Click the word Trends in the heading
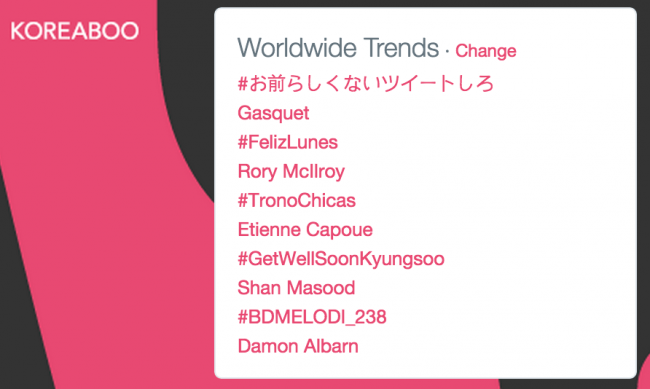Screen dimensions: 650x389 tap(401, 48)
